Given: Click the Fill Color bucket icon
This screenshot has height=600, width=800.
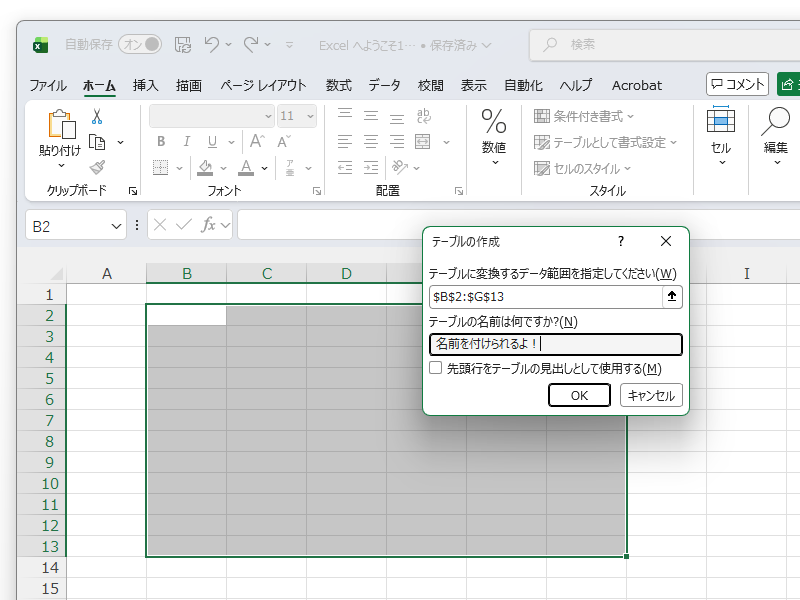Looking at the screenshot, I should [x=205, y=167].
